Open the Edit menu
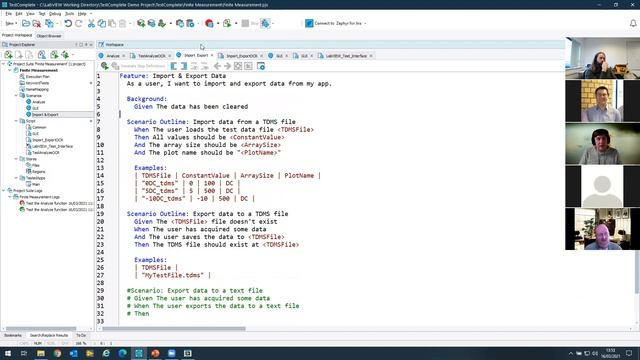This screenshot has width=640, height=360. pos(19,13)
